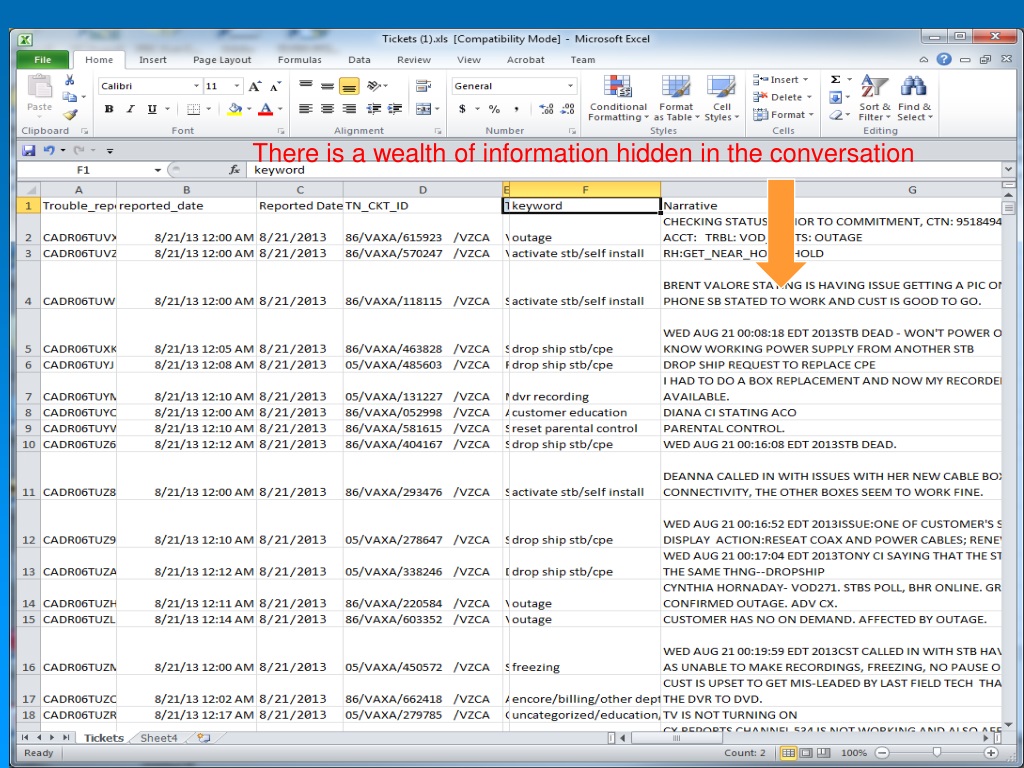The width and height of the screenshot is (1024, 768).
Task: Switch to Page Layout view in status bar
Action: click(807, 753)
